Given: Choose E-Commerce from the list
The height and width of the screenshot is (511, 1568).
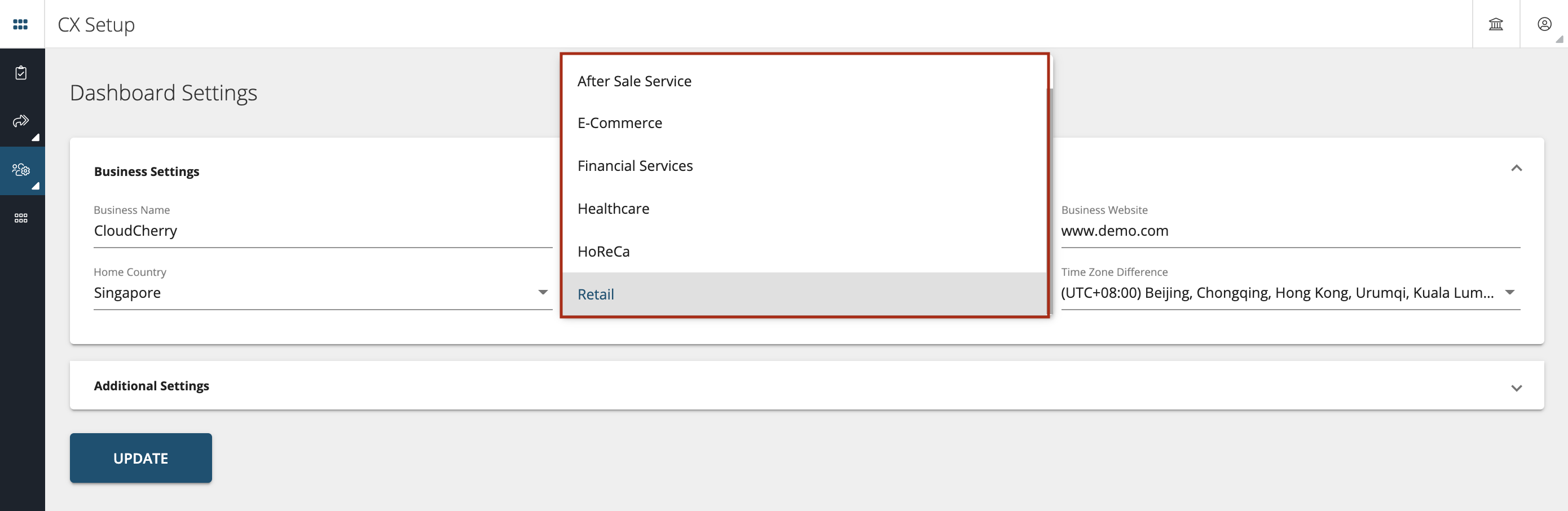Looking at the screenshot, I should tap(804, 123).
